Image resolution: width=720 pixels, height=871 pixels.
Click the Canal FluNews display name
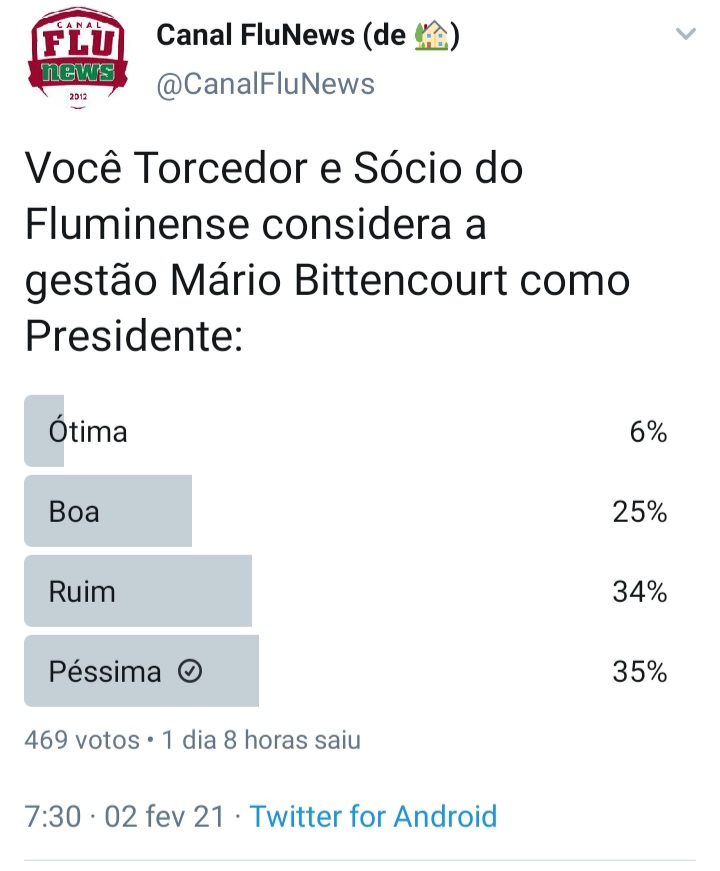[308, 36]
